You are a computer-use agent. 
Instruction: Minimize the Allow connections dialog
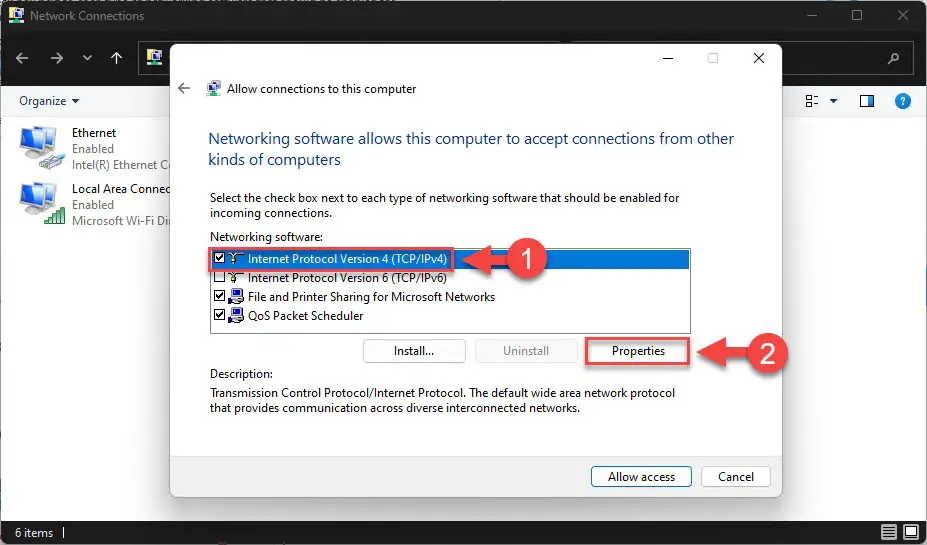[x=668, y=58]
